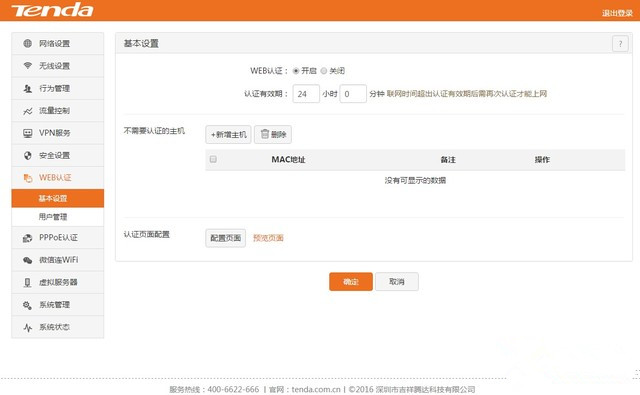The width and height of the screenshot is (640, 395).
Task: Click the gear icon beside 系统管理
Action: pyautogui.click(x=27, y=305)
